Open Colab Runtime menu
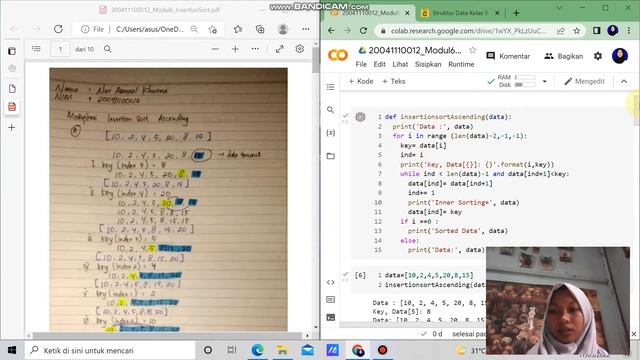The height and width of the screenshot is (360, 640). point(461,64)
